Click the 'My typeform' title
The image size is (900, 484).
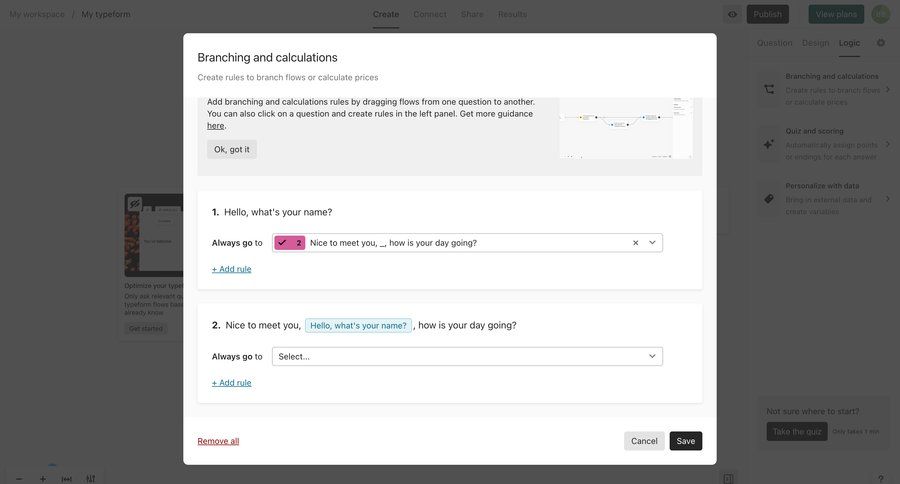click(x=106, y=14)
